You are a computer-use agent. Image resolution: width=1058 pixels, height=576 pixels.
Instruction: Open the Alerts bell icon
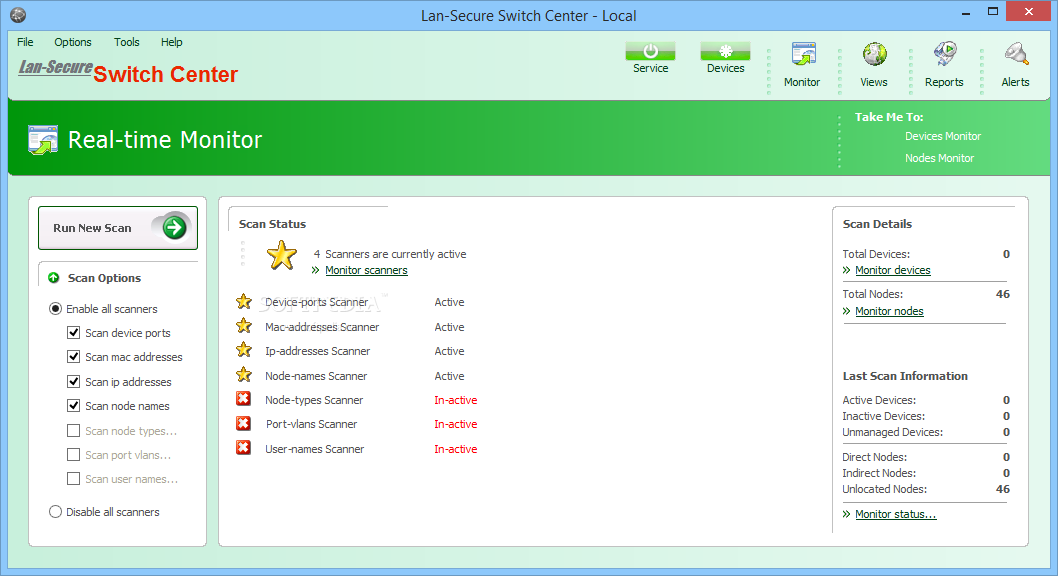(x=1015, y=55)
